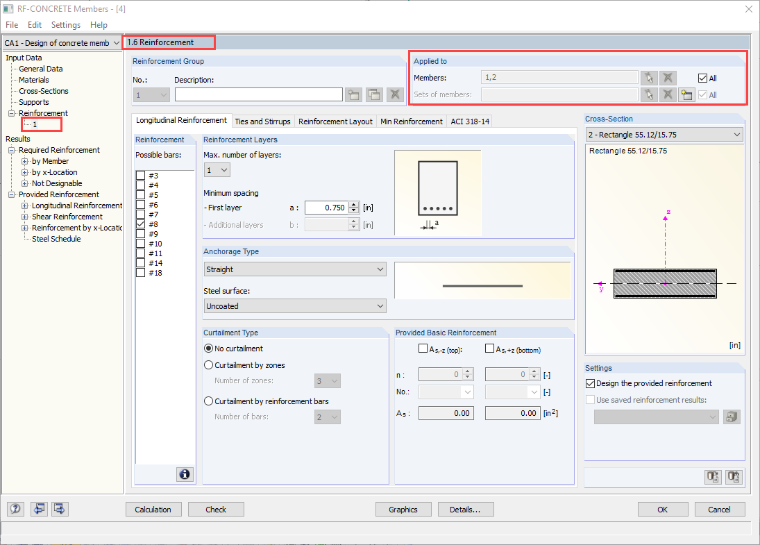Image resolution: width=760 pixels, height=545 pixels.
Task: Expand the by Member tree node
Action: click(x=24, y=161)
